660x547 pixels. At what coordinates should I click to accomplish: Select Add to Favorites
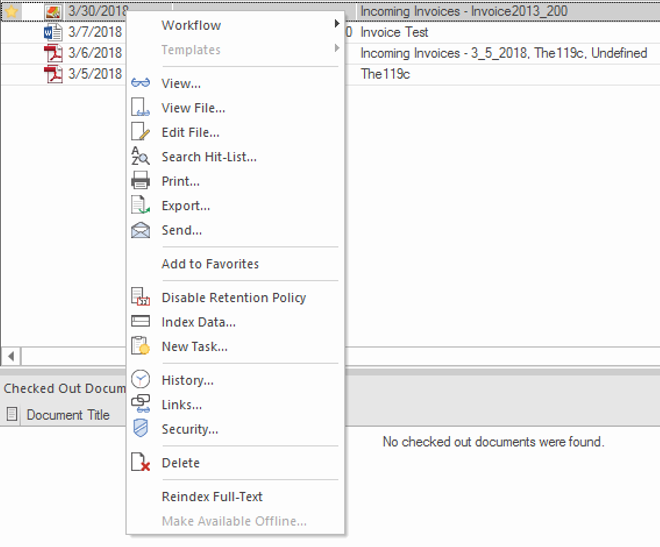(235, 263)
